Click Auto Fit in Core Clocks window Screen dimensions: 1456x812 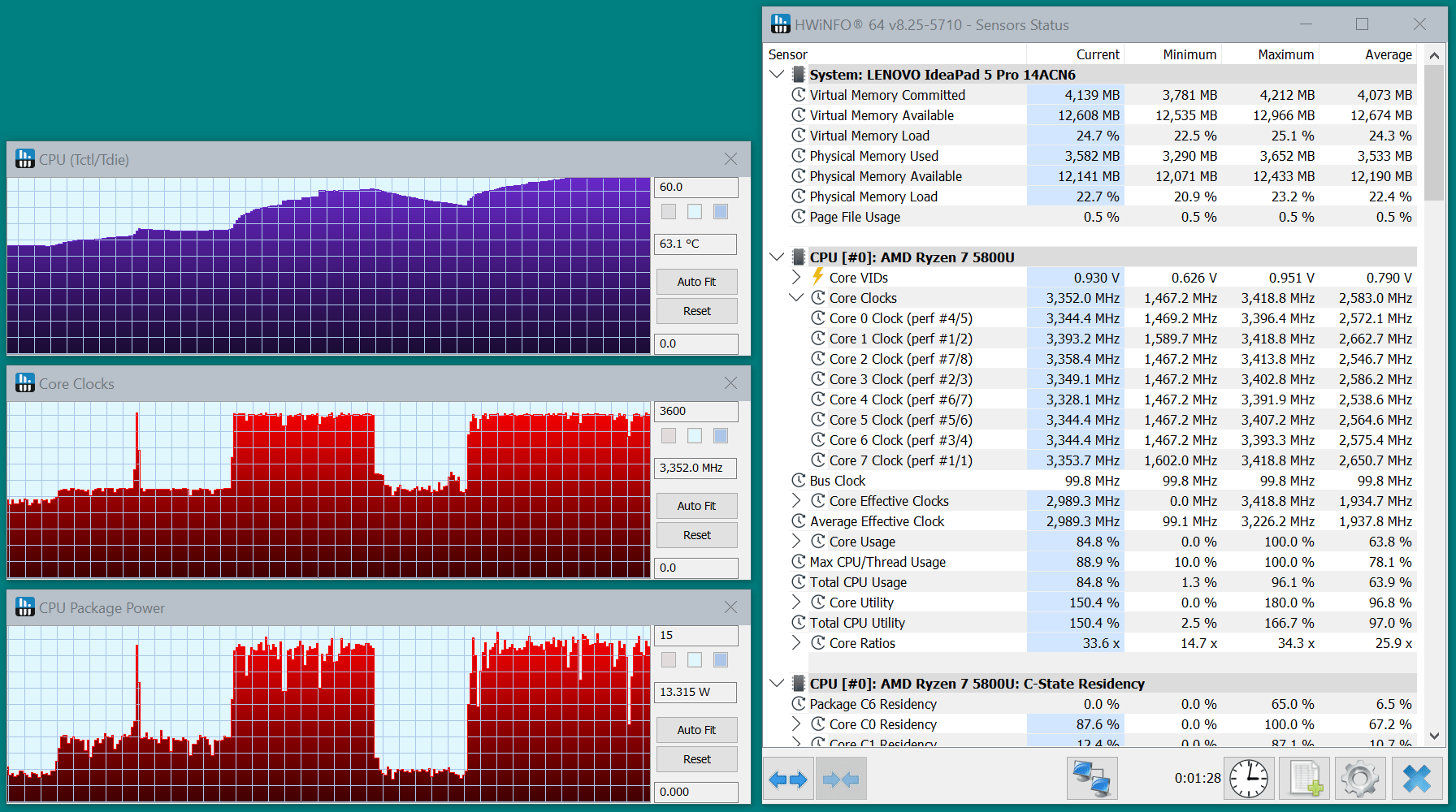click(696, 506)
